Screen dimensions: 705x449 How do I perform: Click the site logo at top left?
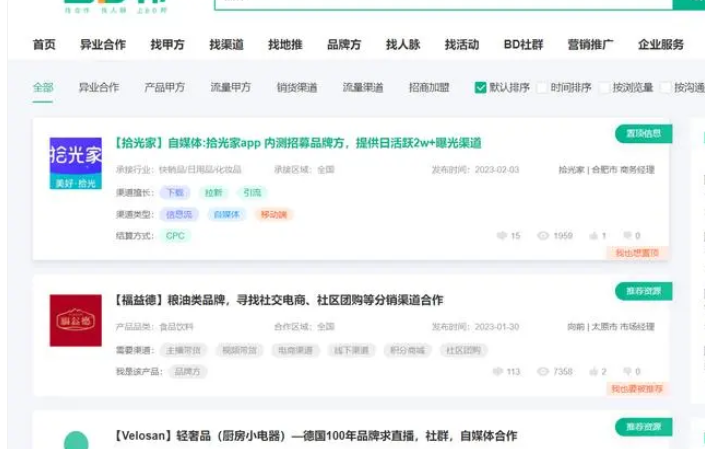click(x=116, y=6)
